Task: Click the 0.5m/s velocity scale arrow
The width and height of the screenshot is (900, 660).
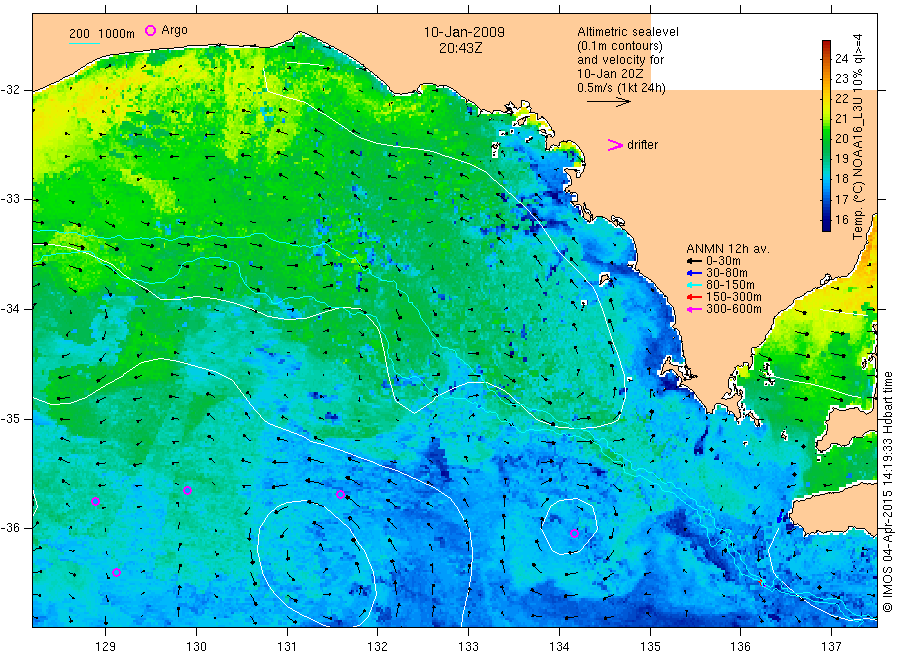Action: click(x=608, y=102)
